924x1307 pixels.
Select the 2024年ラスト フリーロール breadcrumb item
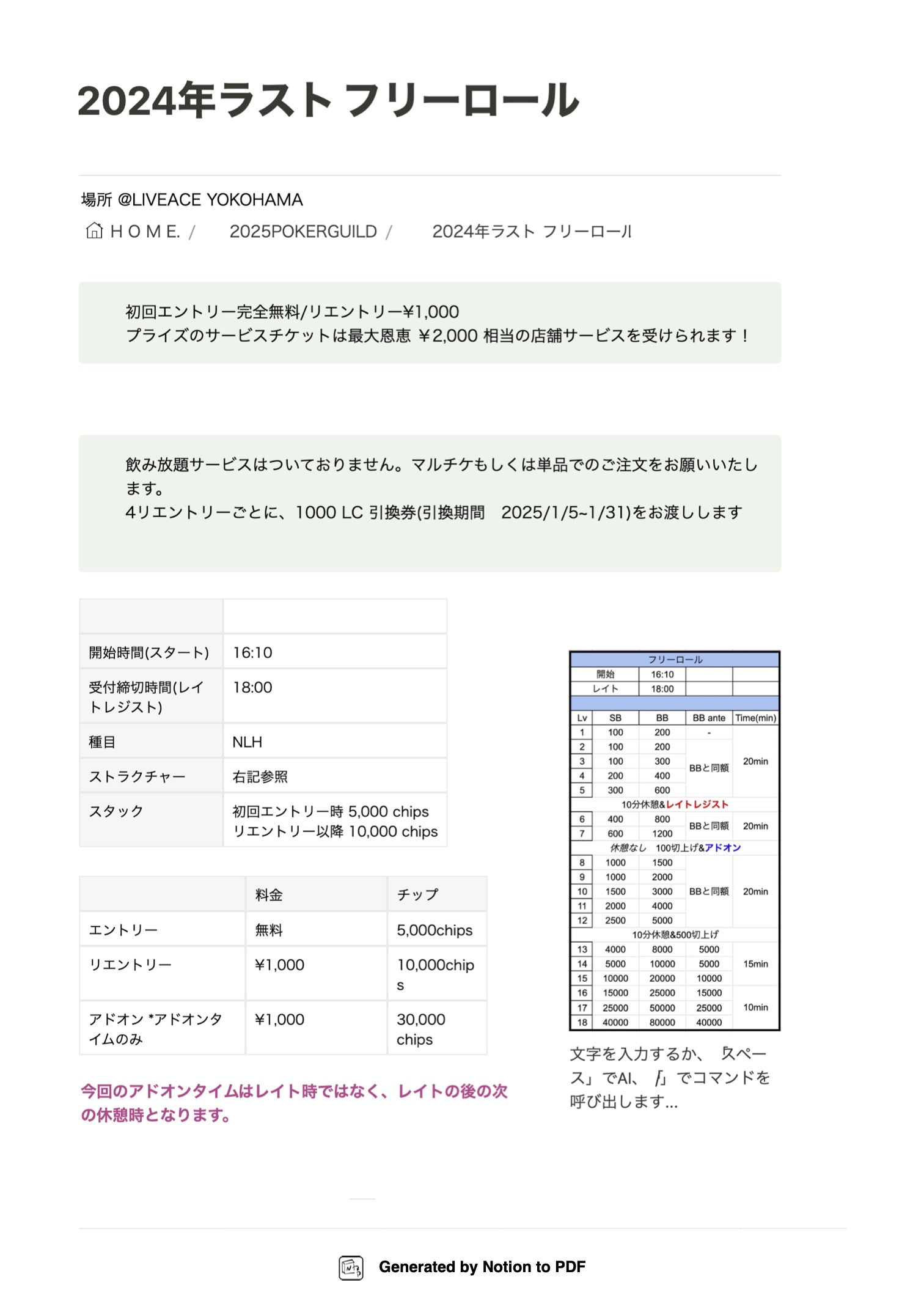[x=531, y=232]
